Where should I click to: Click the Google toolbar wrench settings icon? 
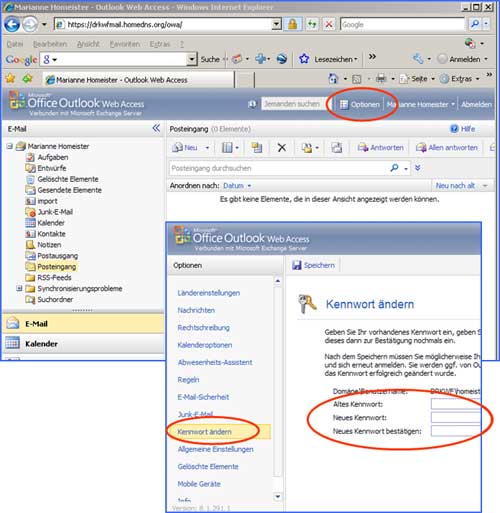tap(418, 59)
